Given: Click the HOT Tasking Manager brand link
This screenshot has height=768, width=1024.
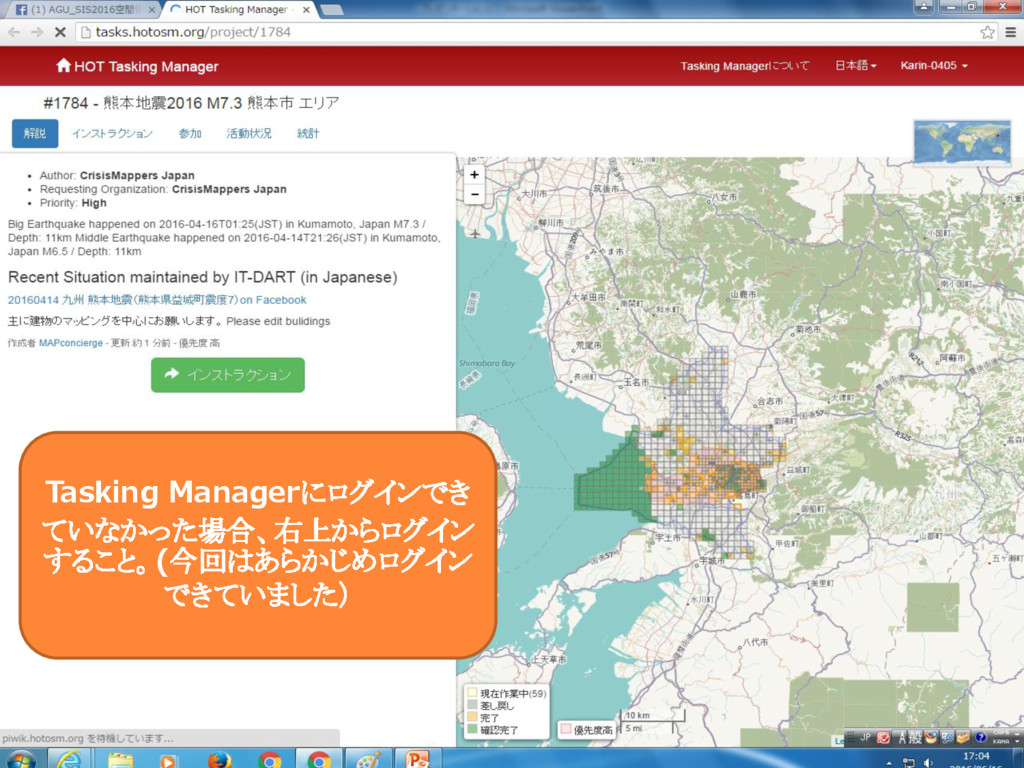Looking at the screenshot, I should click(x=137, y=66).
